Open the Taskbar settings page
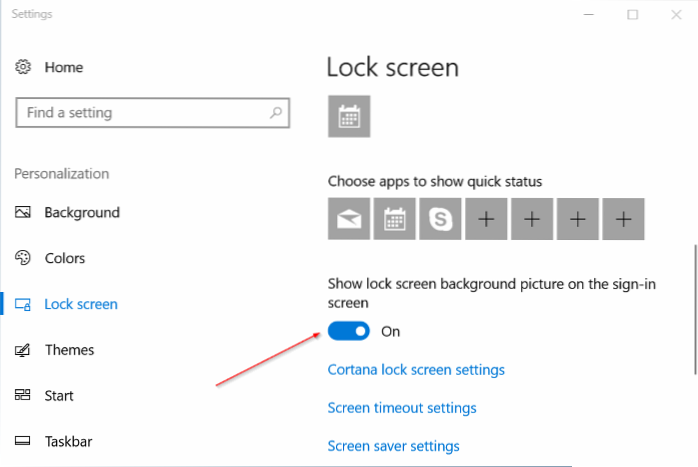698x467 pixels. pos(69,441)
